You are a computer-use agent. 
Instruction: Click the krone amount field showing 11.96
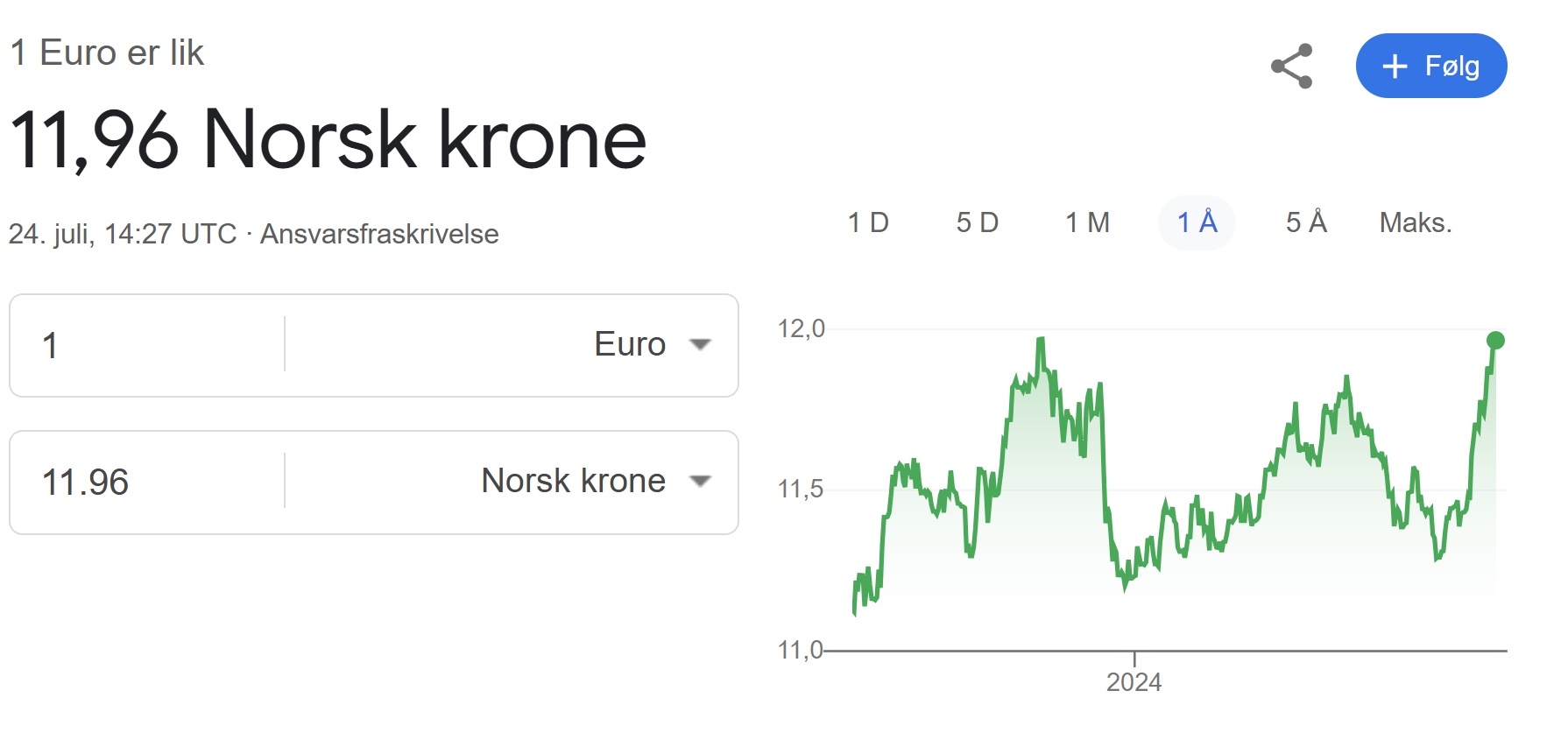(x=147, y=483)
